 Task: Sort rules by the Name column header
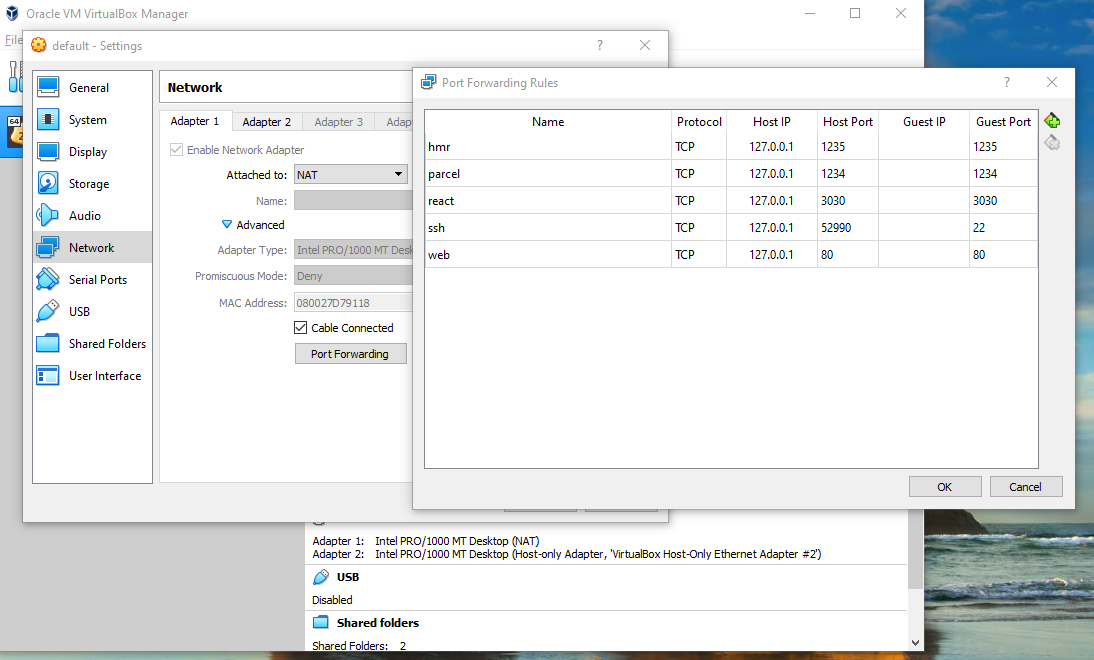pos(548,121)
